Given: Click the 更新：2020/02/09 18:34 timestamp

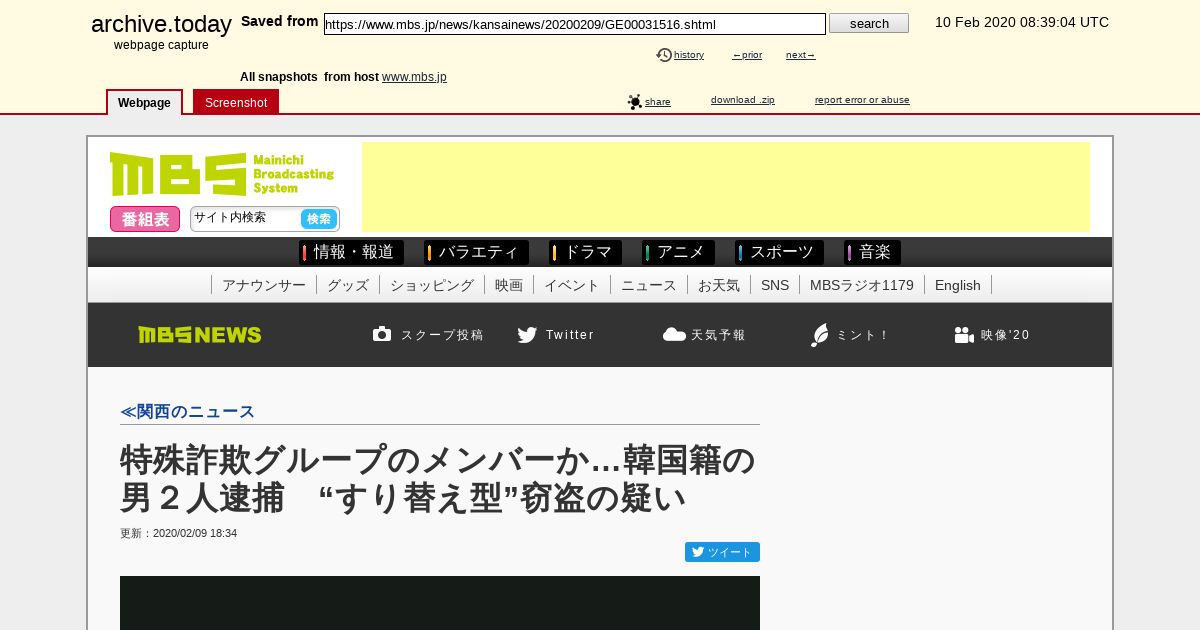Looking at the screenshot, I should pyautogui.click(x=179, y=533).
